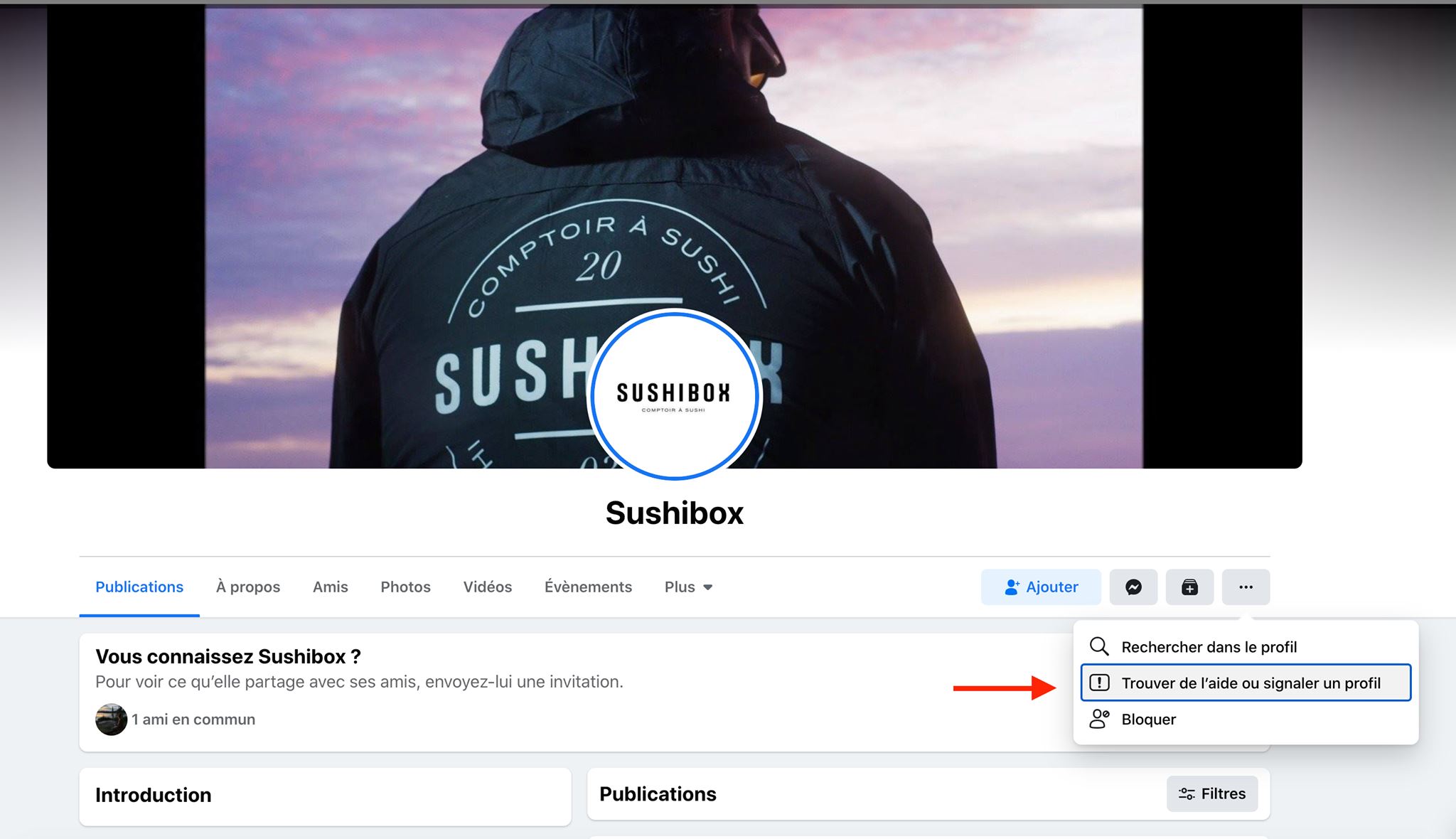Click 'Vous connaissez Sushibox ?' heading
The height and width of the screenshot is (839, 1456).
click(228, 656)
